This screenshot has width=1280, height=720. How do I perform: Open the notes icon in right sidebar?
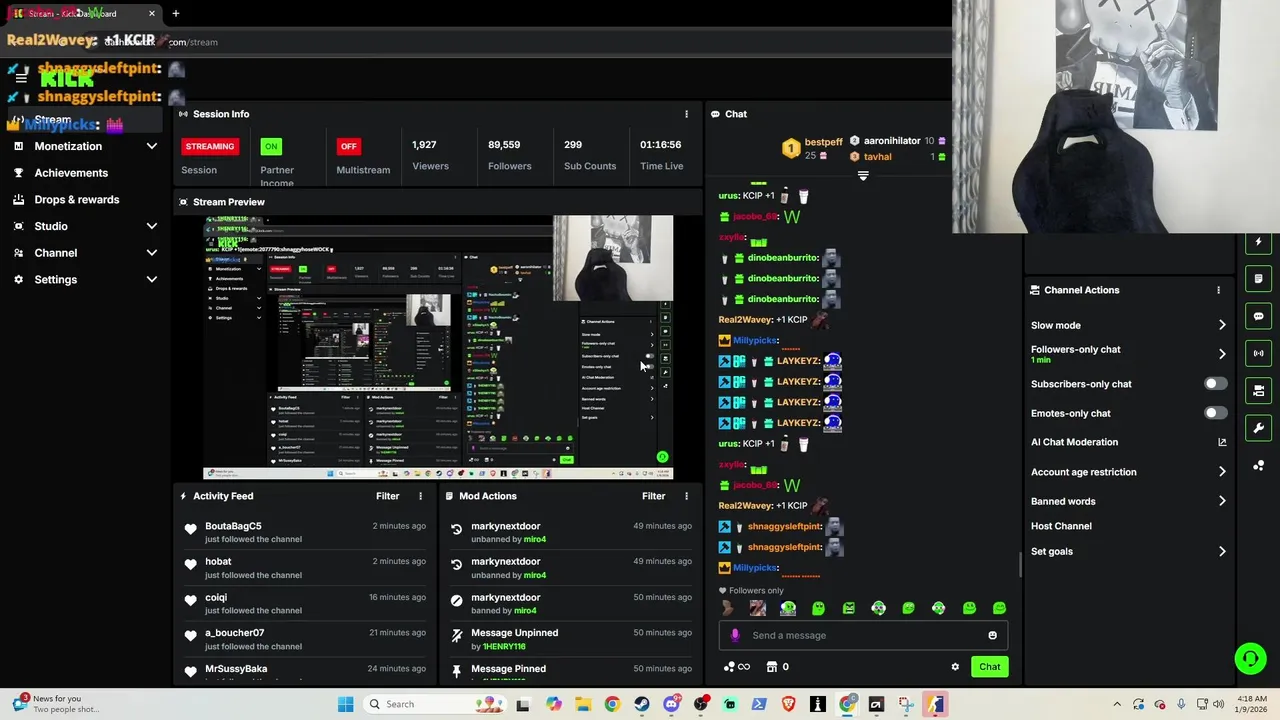pos(1259,279)
